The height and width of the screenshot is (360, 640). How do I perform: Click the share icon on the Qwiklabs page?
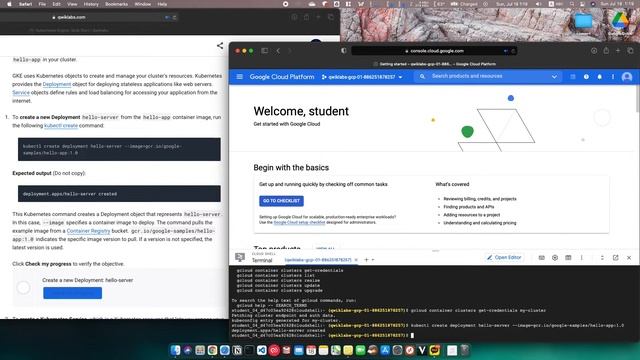pyautogui.click(x=220, y=45)
